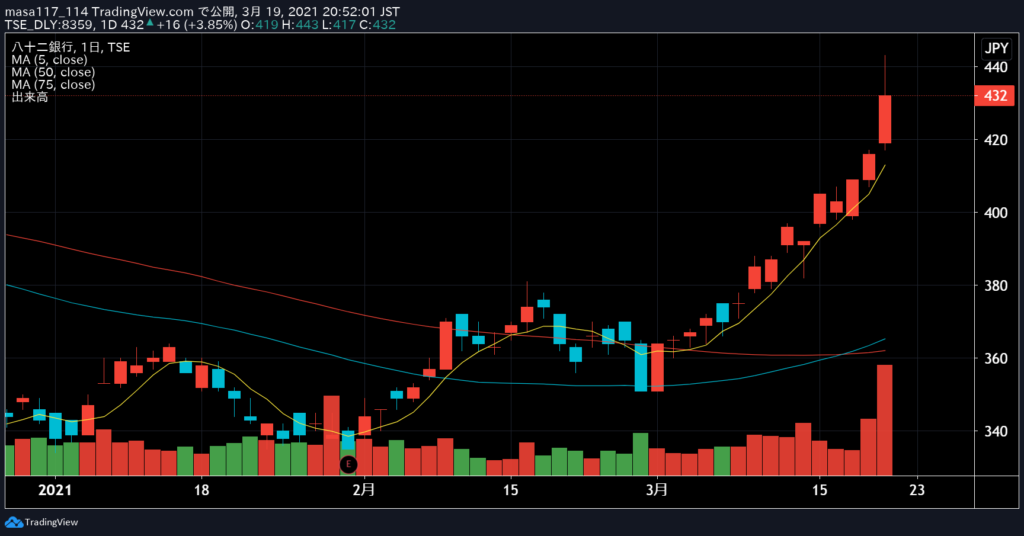Click the TradingView logo icon
Image resolution: width=1024 pixels, height=536 pixels.
[14, 522]
